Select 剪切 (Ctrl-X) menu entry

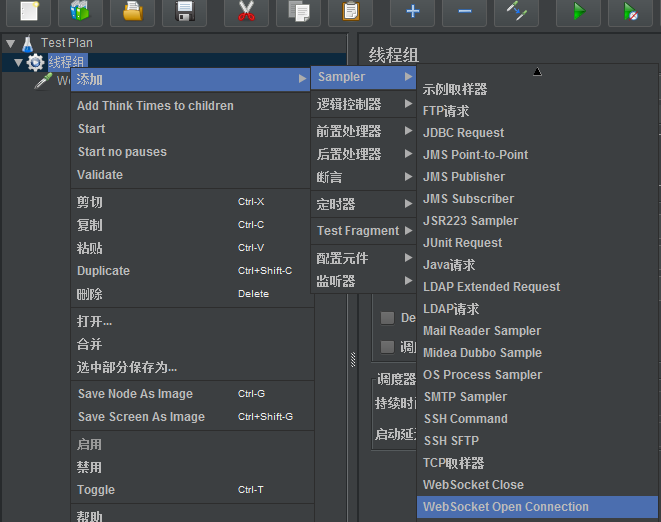pos(190,202)
